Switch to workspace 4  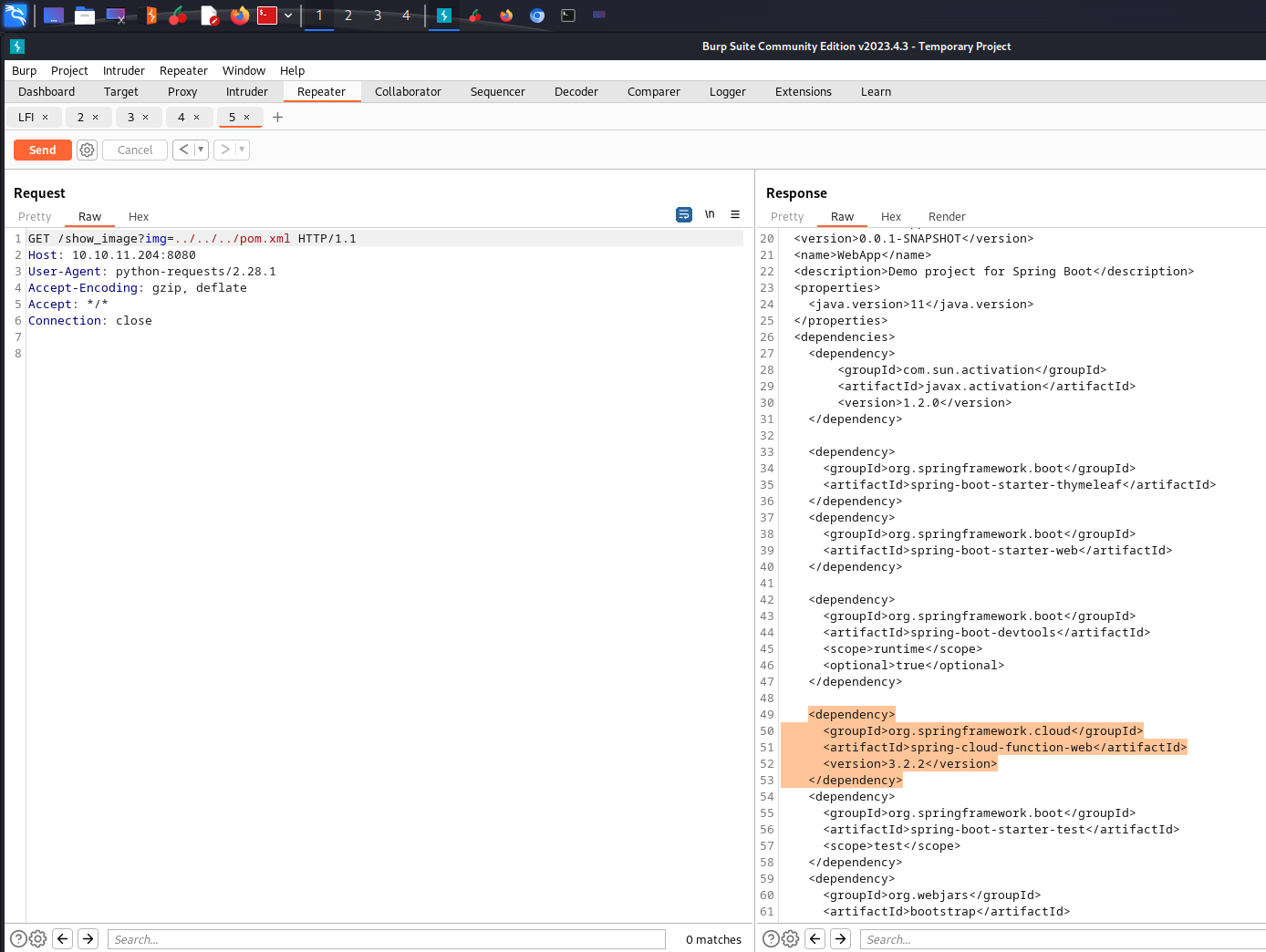point(407,16)
